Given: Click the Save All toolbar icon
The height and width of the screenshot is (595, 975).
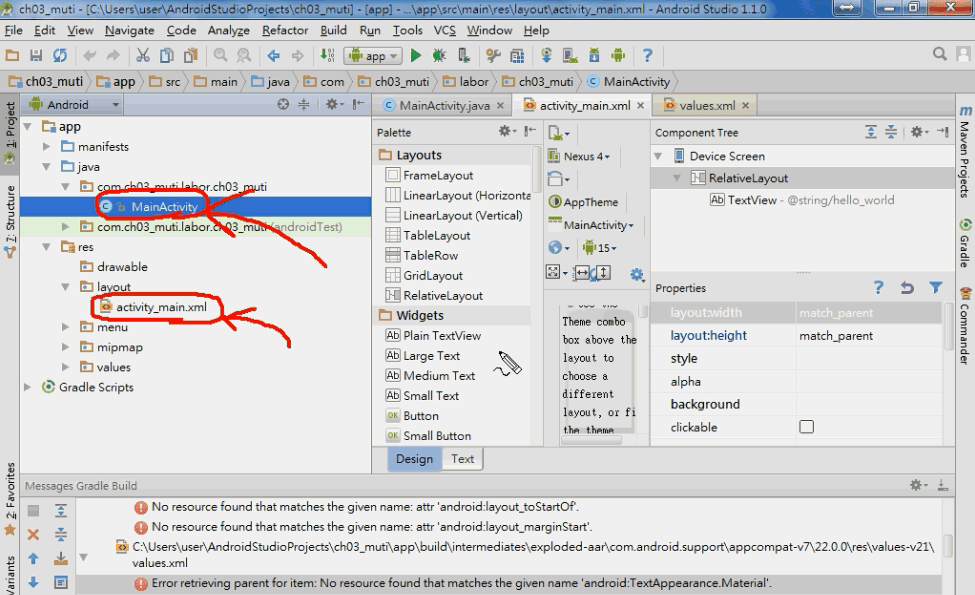Looking at the screenshot, I should (36, 55).
